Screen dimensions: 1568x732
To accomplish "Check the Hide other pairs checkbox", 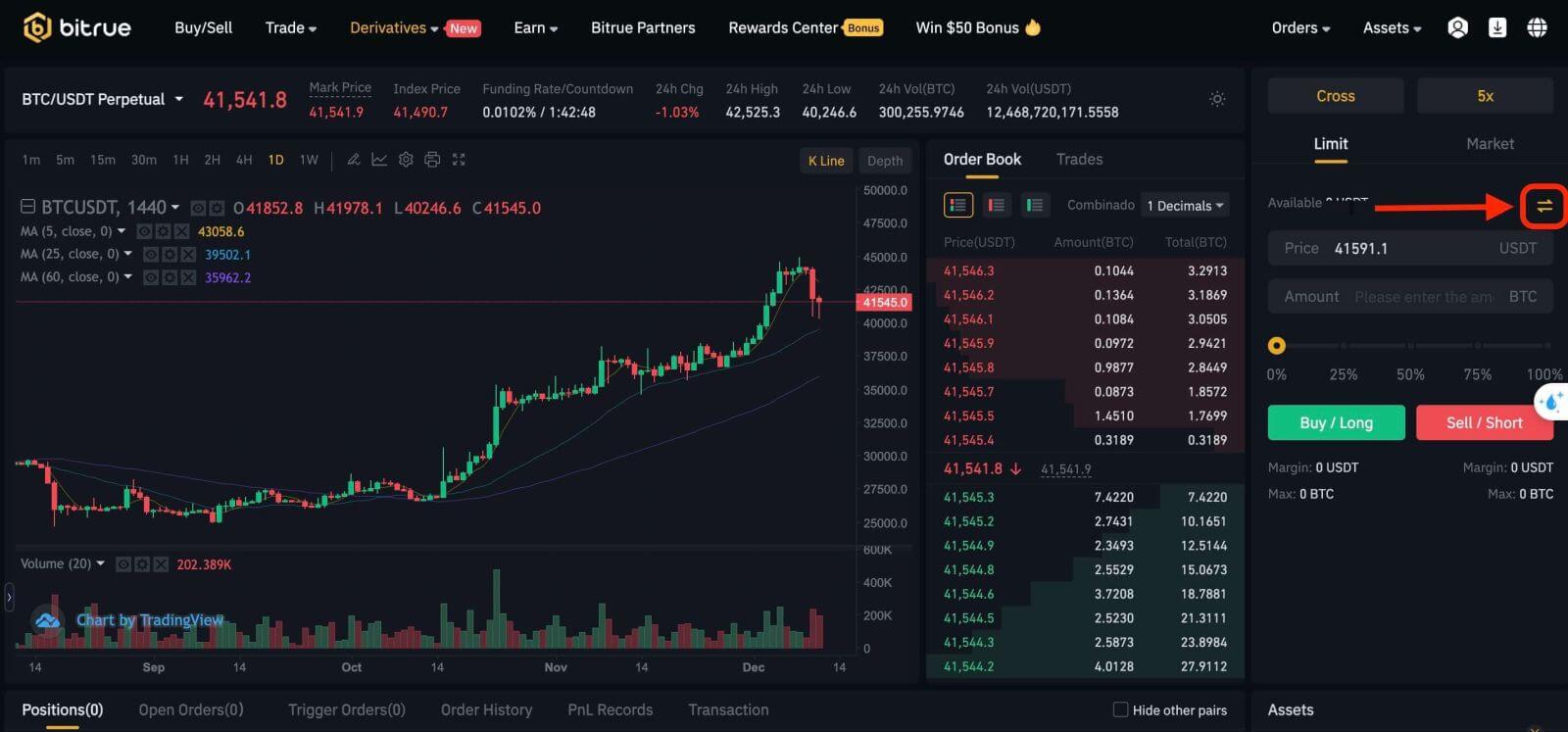I will tap(1120, 709).
